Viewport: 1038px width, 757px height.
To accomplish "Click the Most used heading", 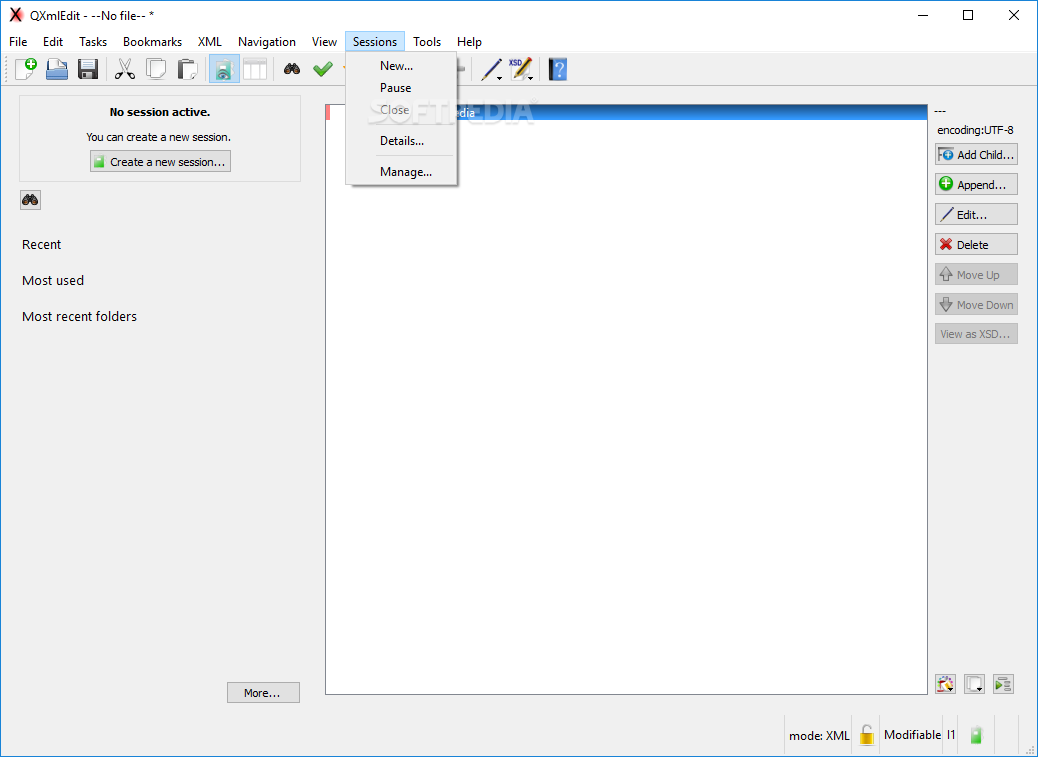I will [53, 281].
